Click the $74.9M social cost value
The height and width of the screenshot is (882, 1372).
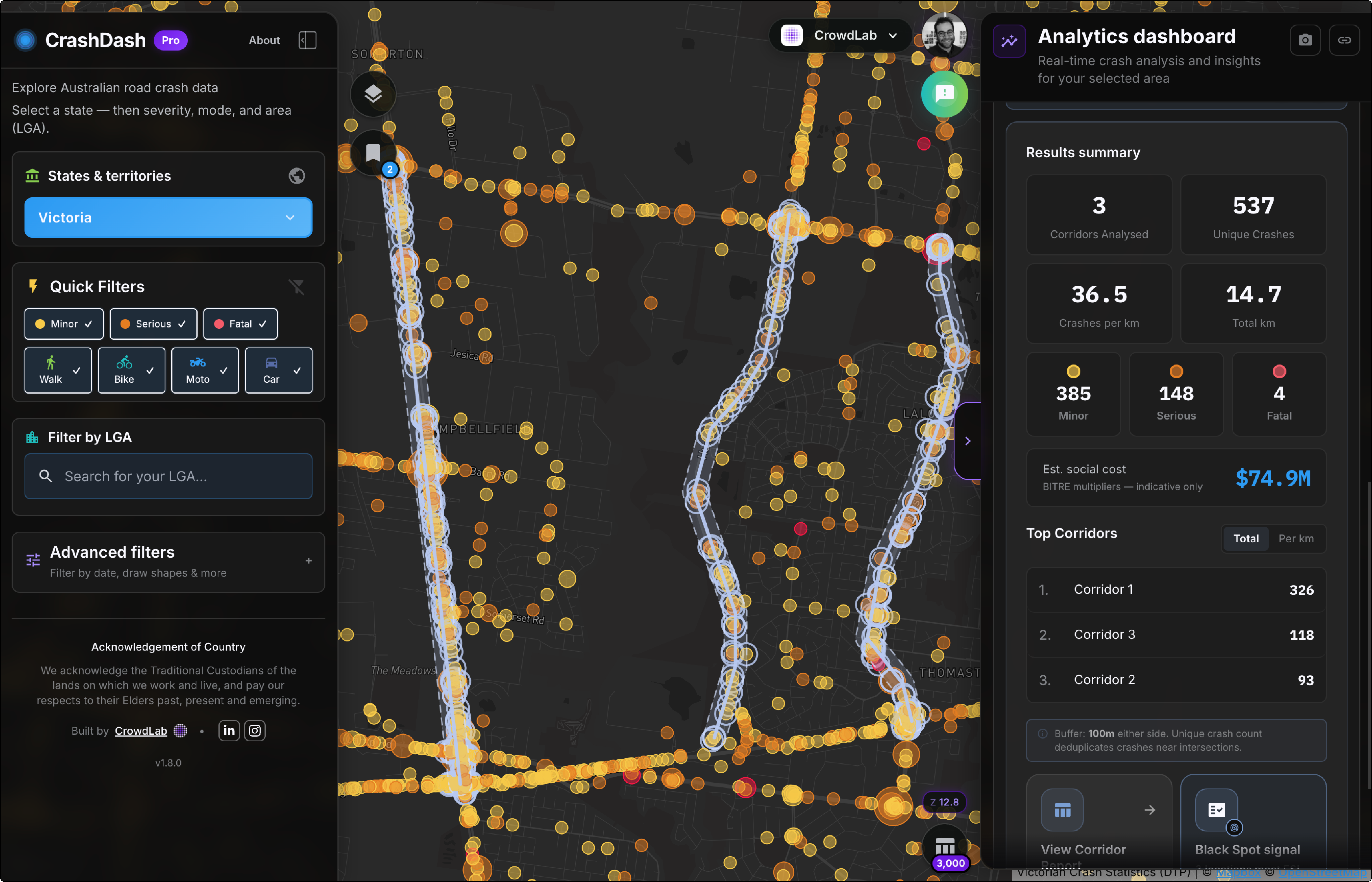click(x=1272, y=478)
